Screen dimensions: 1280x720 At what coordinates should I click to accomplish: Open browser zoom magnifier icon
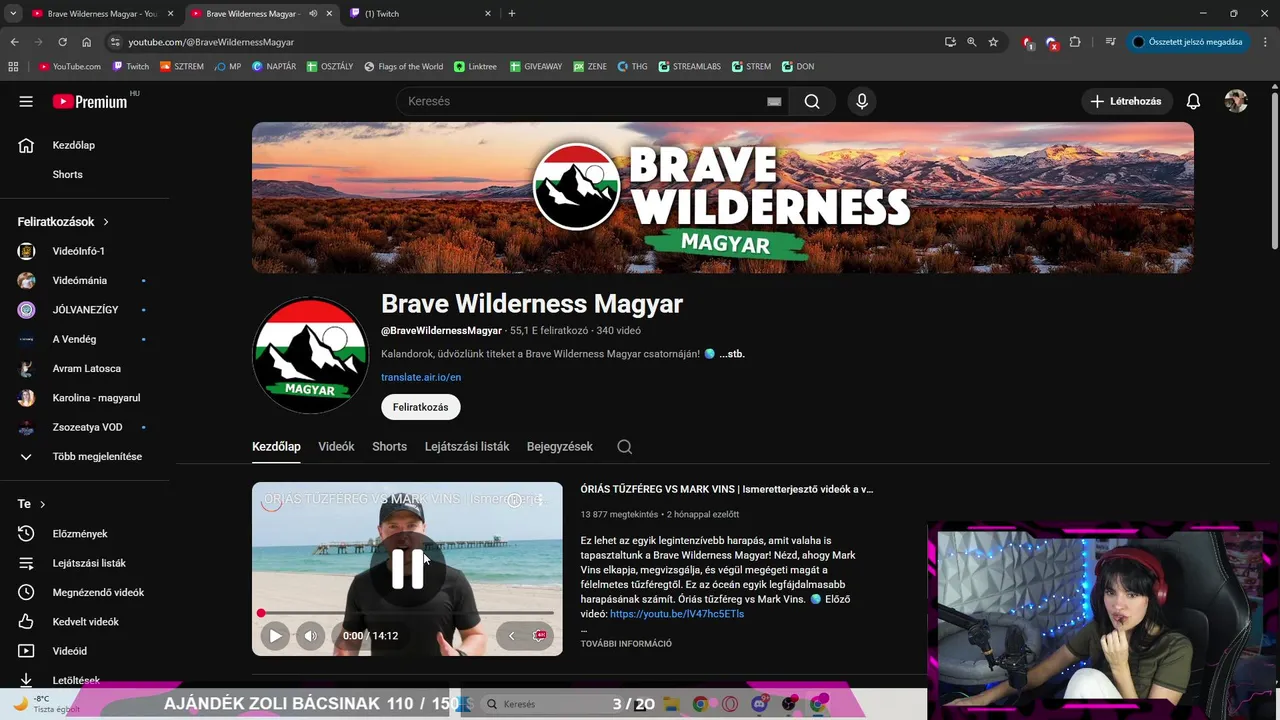tap(971, 42)
